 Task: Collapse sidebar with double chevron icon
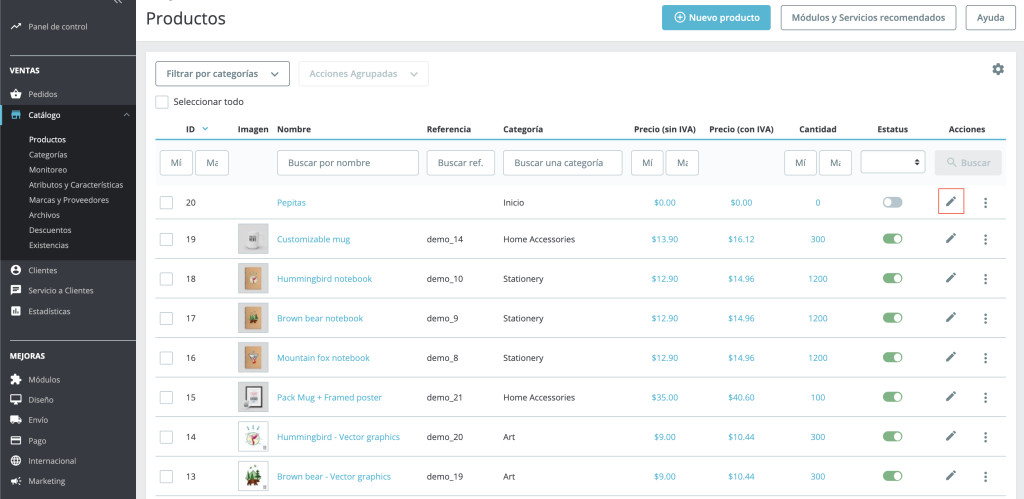click(x=118, y=2)
